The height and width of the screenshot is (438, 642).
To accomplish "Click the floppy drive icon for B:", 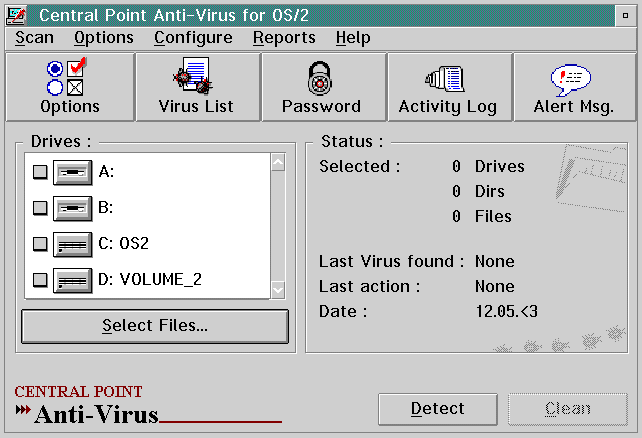I will (x=72, y=208).
